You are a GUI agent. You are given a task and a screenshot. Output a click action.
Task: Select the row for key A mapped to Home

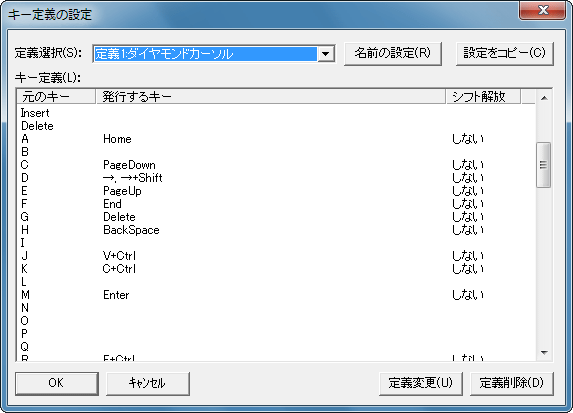pyautogui.click(x=276, y=139)
